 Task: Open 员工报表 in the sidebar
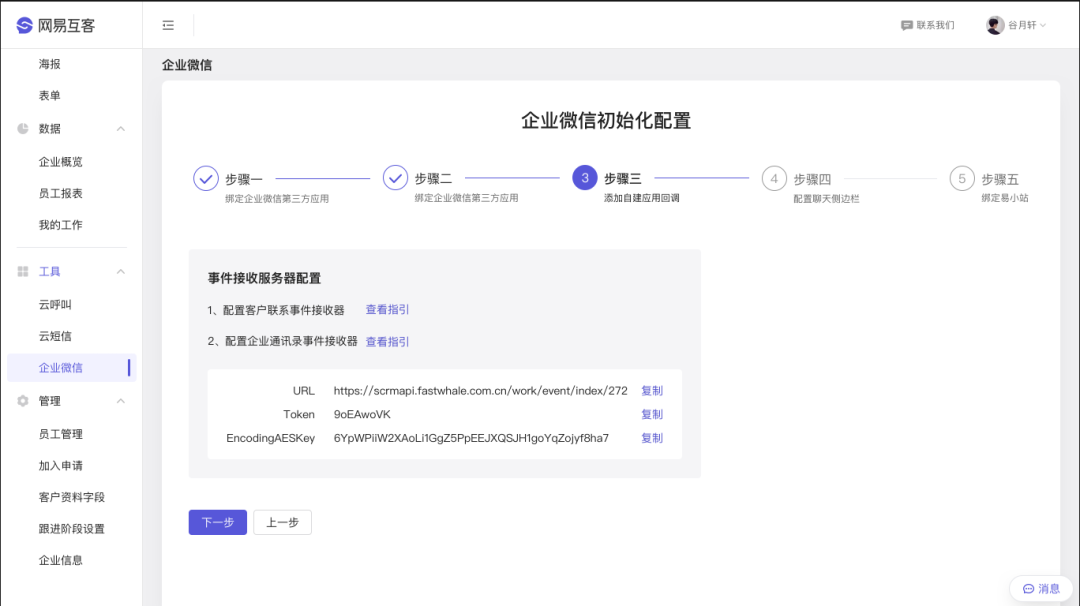tap(61, 194)
